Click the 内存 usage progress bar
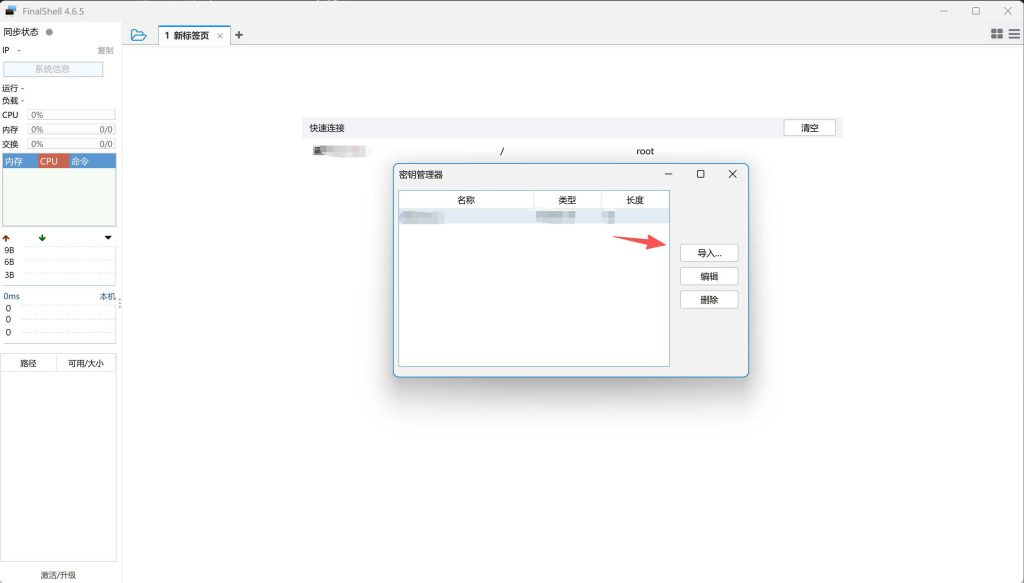 point(71,129)
